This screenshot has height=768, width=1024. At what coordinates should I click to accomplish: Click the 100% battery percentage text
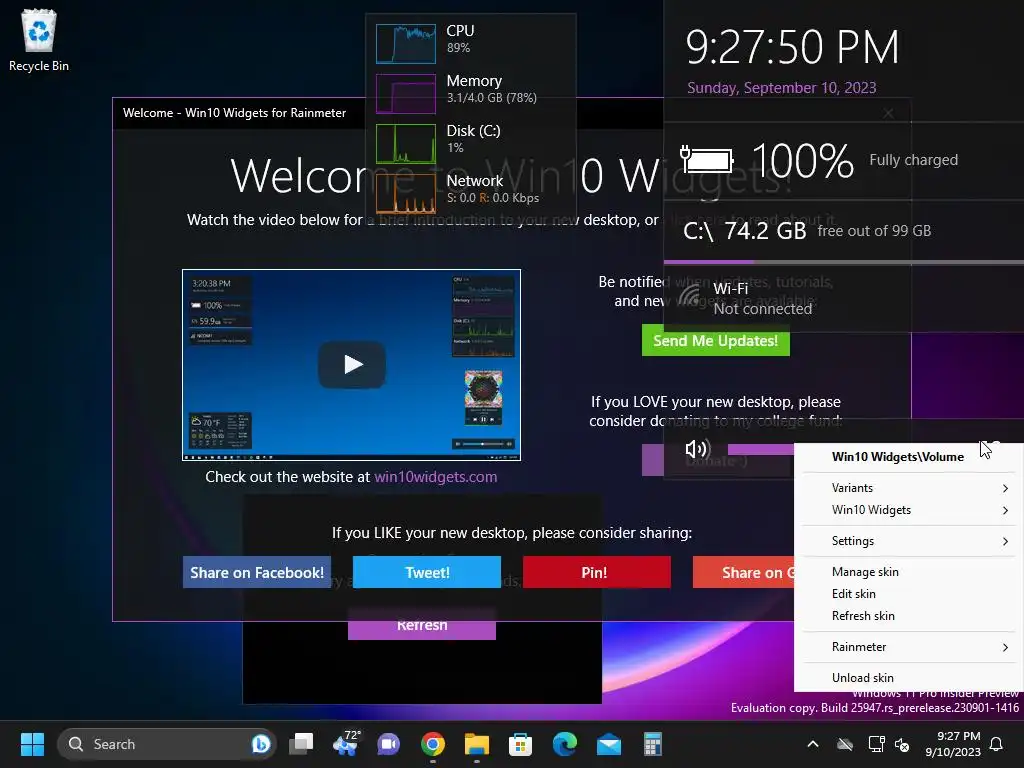pos(803,160)
